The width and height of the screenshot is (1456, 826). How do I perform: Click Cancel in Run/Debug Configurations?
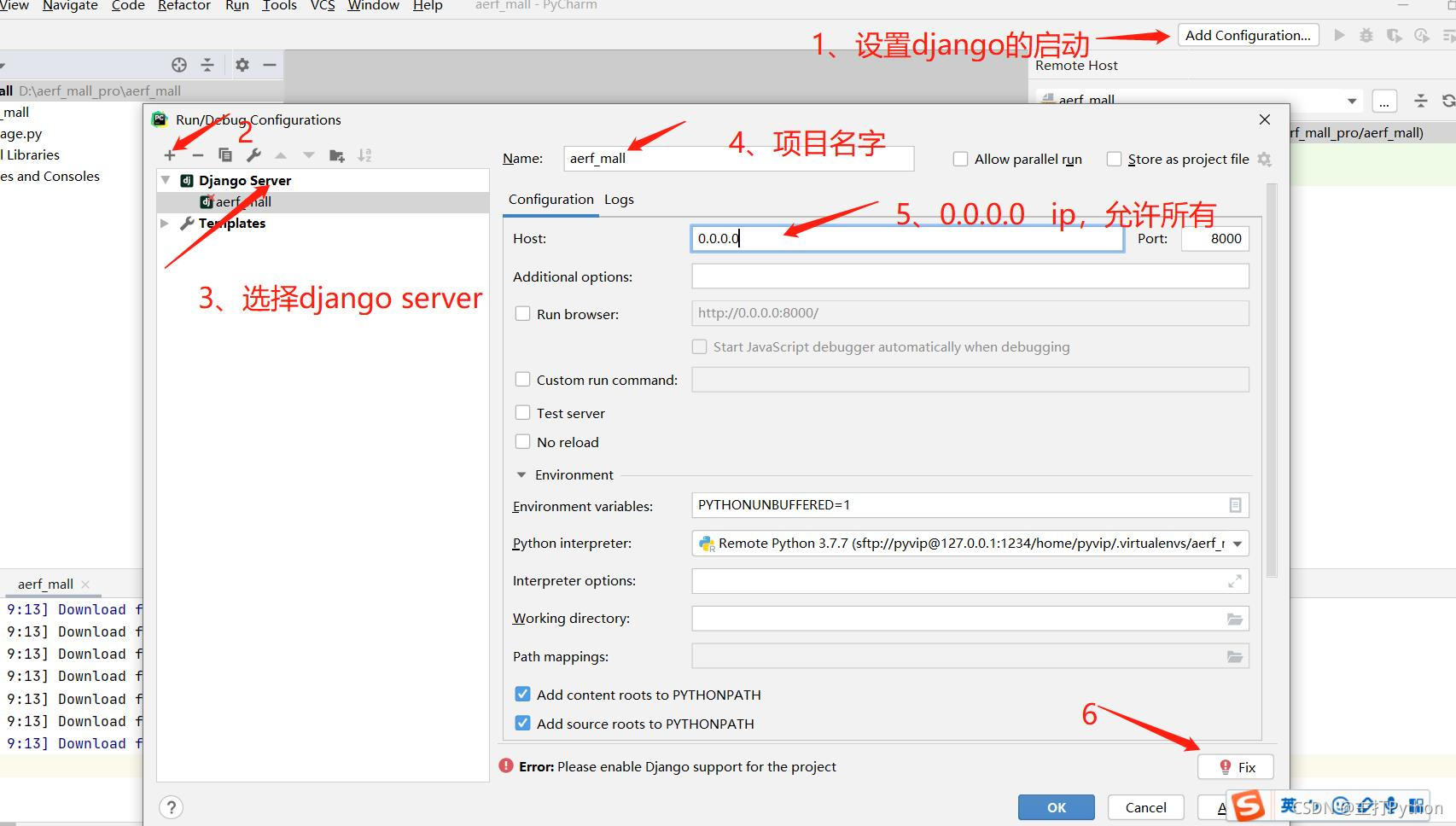tap(1145, 807)
